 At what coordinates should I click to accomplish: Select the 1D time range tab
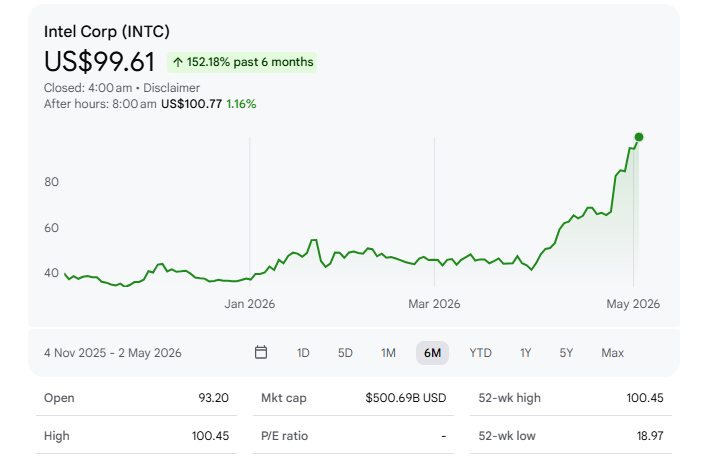[x=303, y=353]
